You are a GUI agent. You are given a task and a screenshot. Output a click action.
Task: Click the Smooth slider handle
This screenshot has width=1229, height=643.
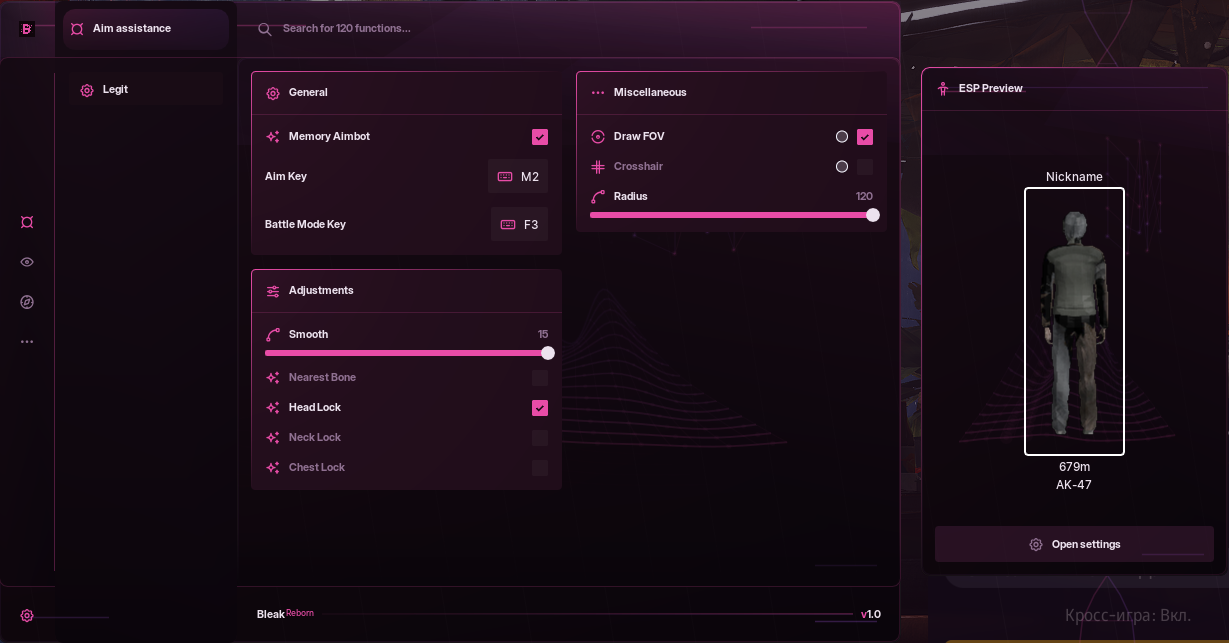pyautogui.click(x=548, y=353)
